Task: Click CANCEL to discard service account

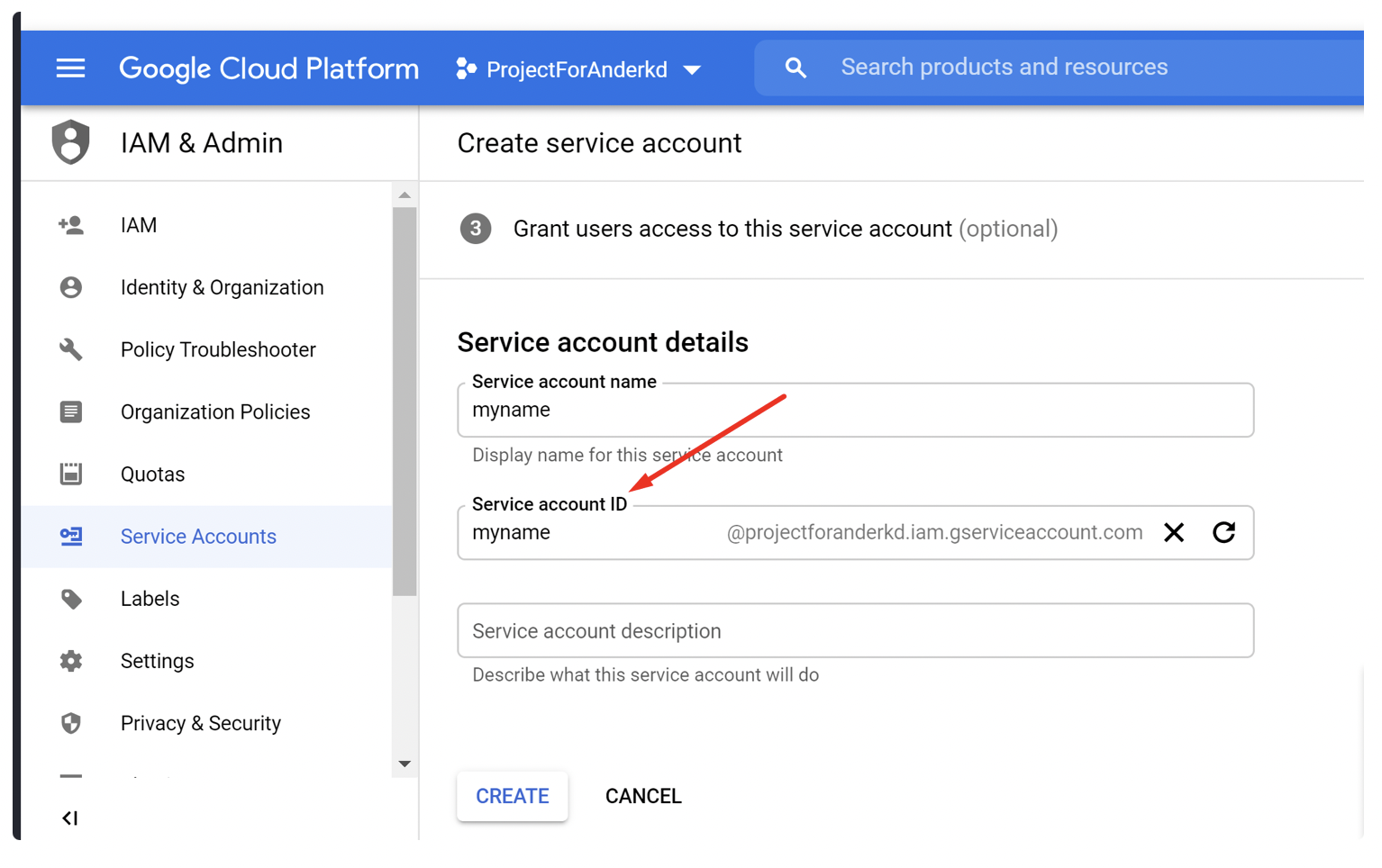Action: pos(642,796)
